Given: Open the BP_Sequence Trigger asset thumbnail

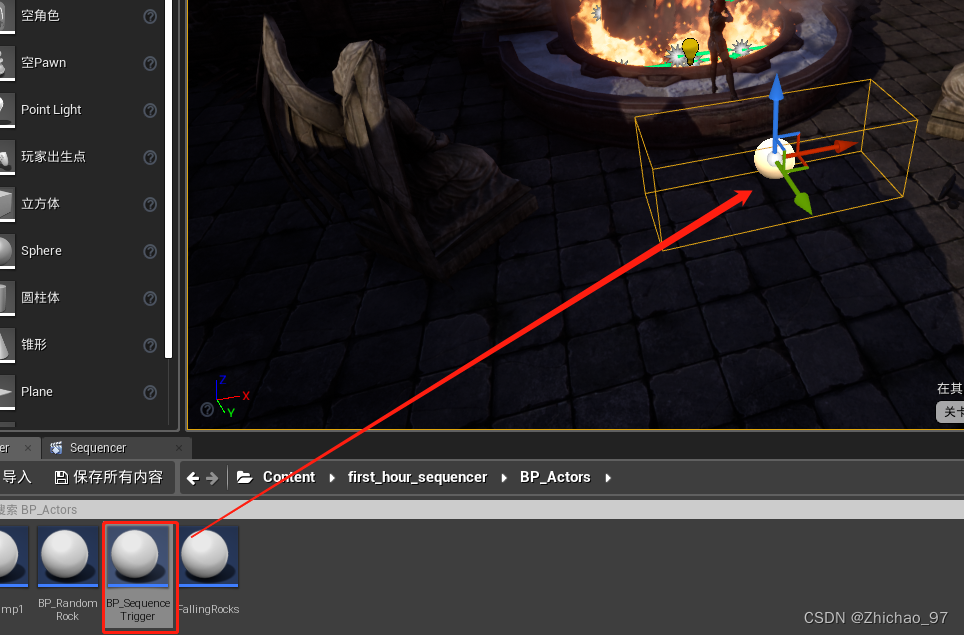Looking at the screenshot, I should coord(139,556).
